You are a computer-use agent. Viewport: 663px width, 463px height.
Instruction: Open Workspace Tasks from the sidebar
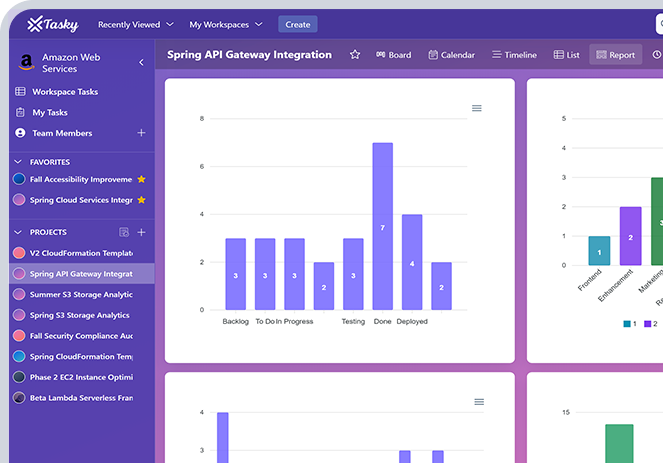click(x=65, y=92)
